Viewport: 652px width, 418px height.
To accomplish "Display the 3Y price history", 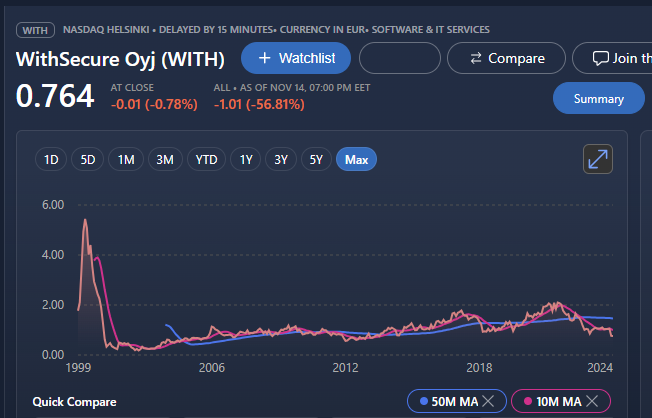I will coord(281,159).
